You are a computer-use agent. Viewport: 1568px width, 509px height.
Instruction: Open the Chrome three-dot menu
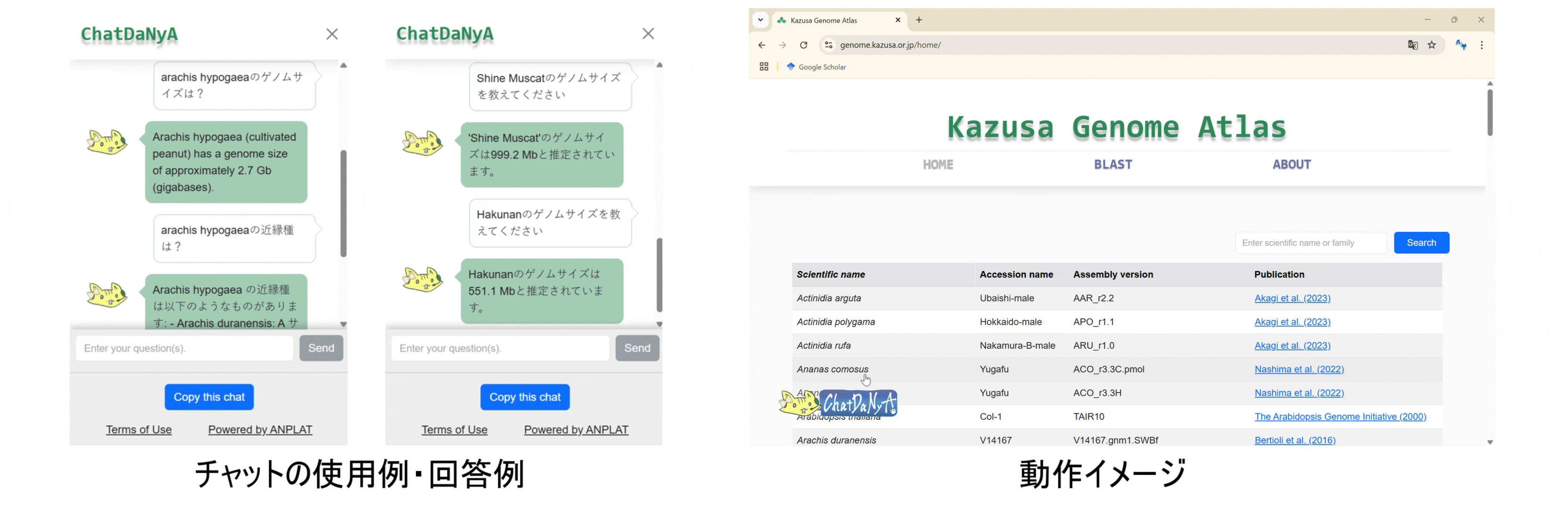click(1482, 45)
